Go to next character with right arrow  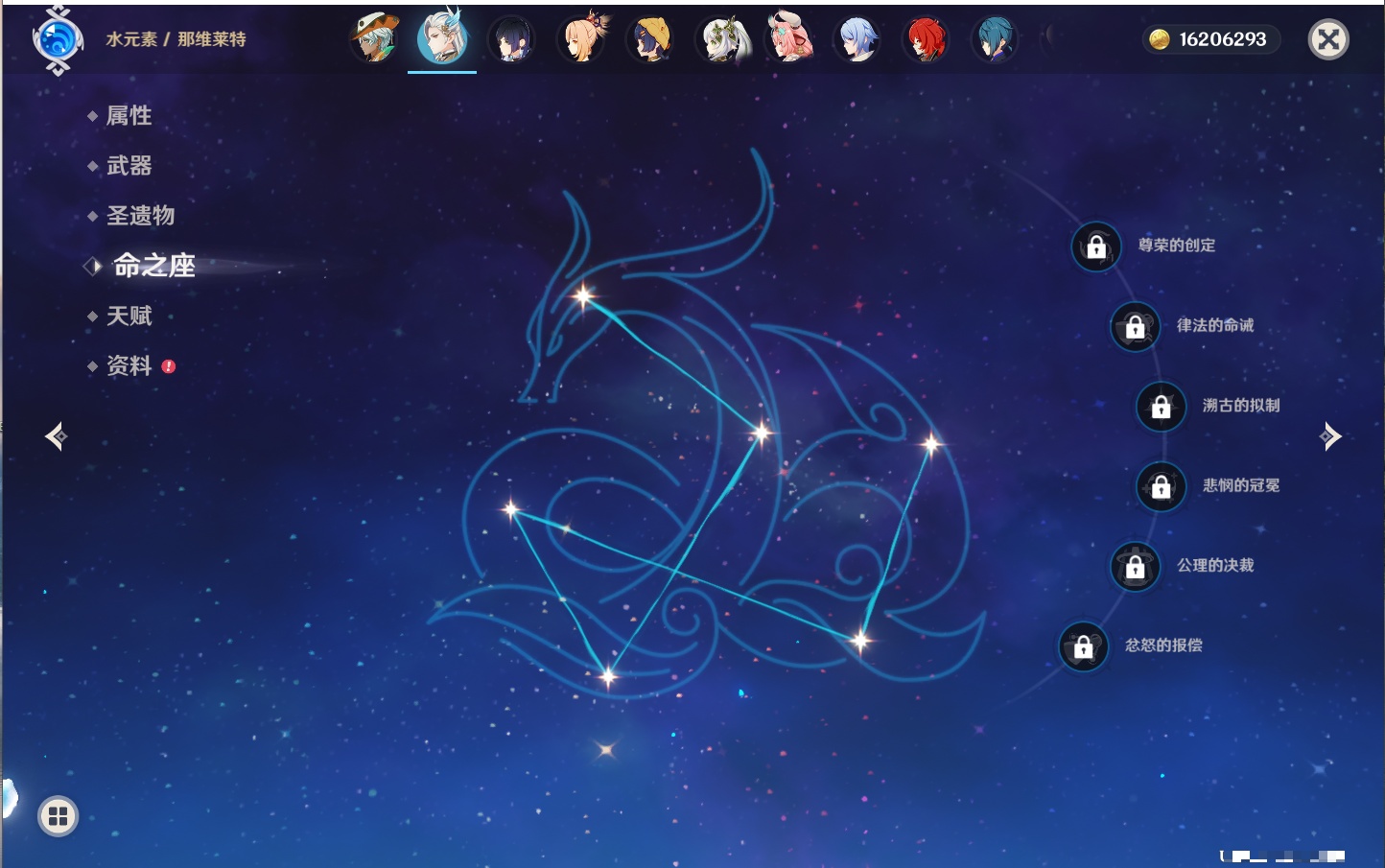tap(1329, 436)
